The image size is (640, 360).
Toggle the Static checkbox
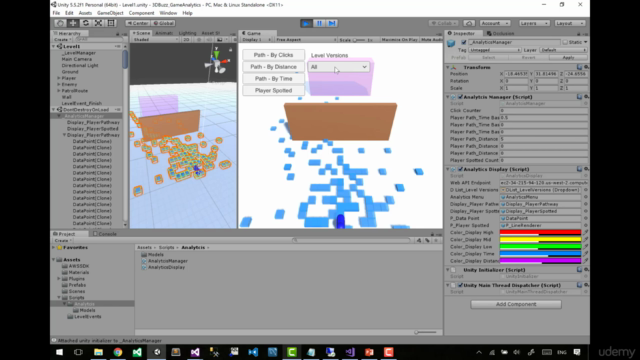(565, 42)
